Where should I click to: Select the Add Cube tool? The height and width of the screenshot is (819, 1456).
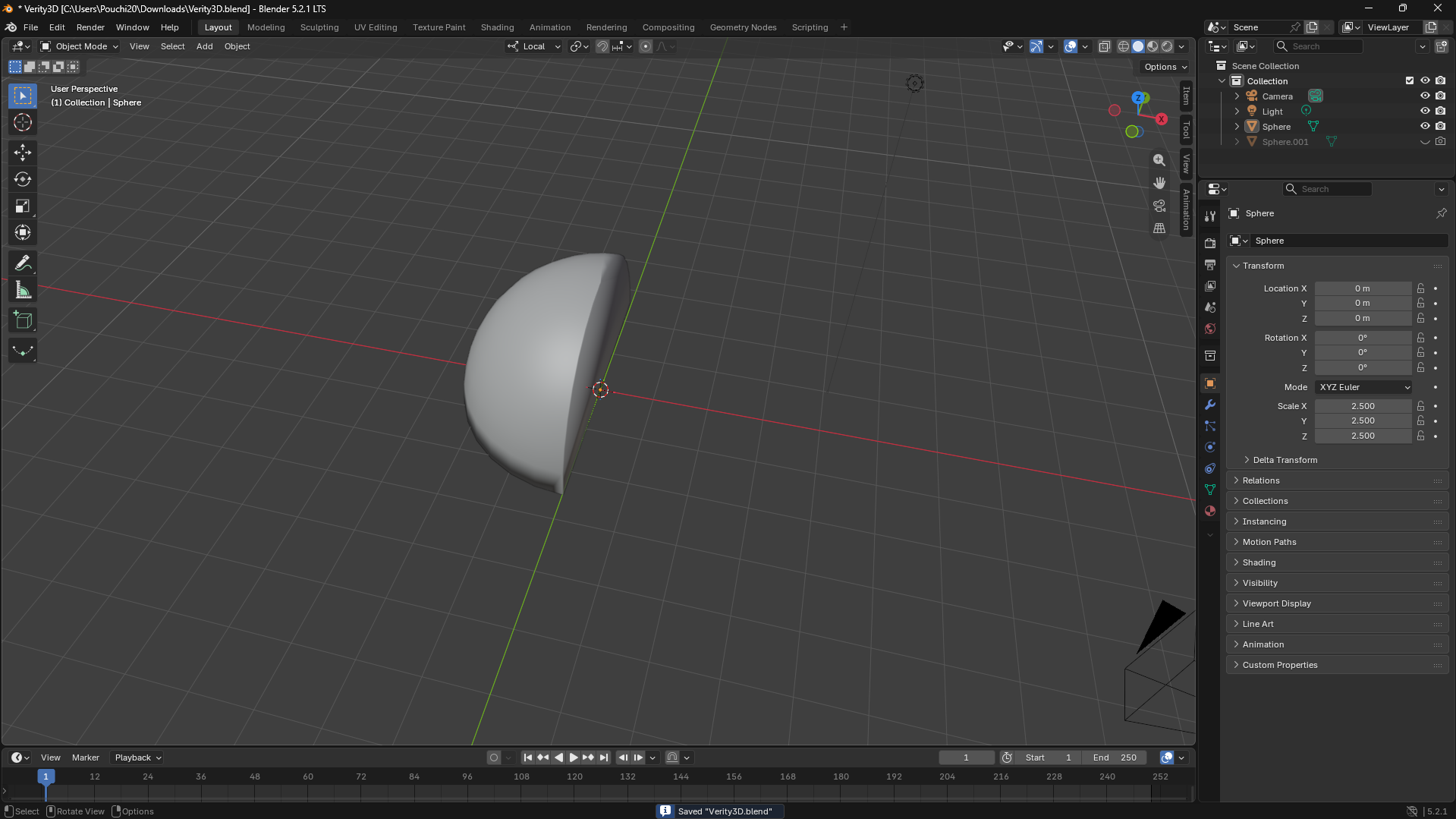(x=23, y=320)
